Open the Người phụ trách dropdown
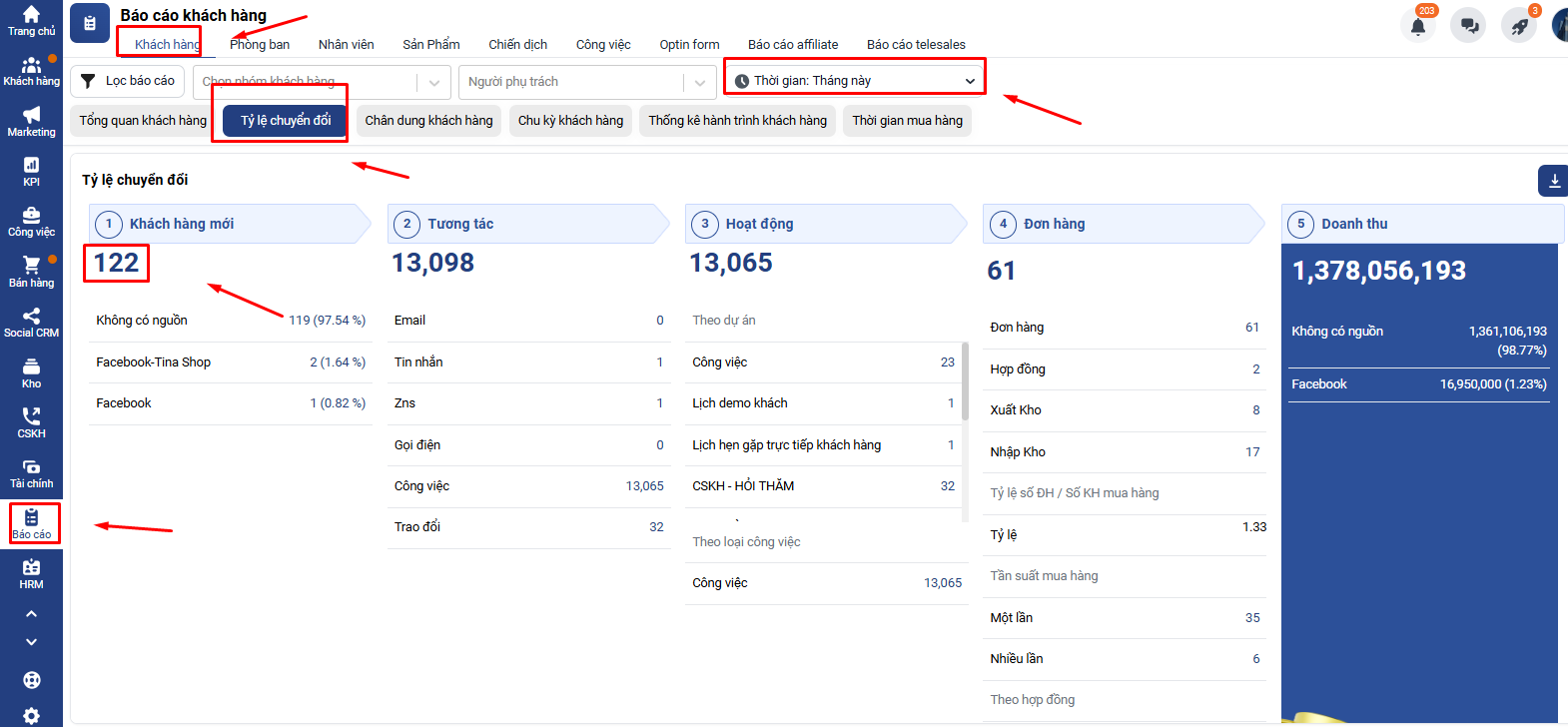This screenshot has height=727, width=1568. [x=586, y=82]
